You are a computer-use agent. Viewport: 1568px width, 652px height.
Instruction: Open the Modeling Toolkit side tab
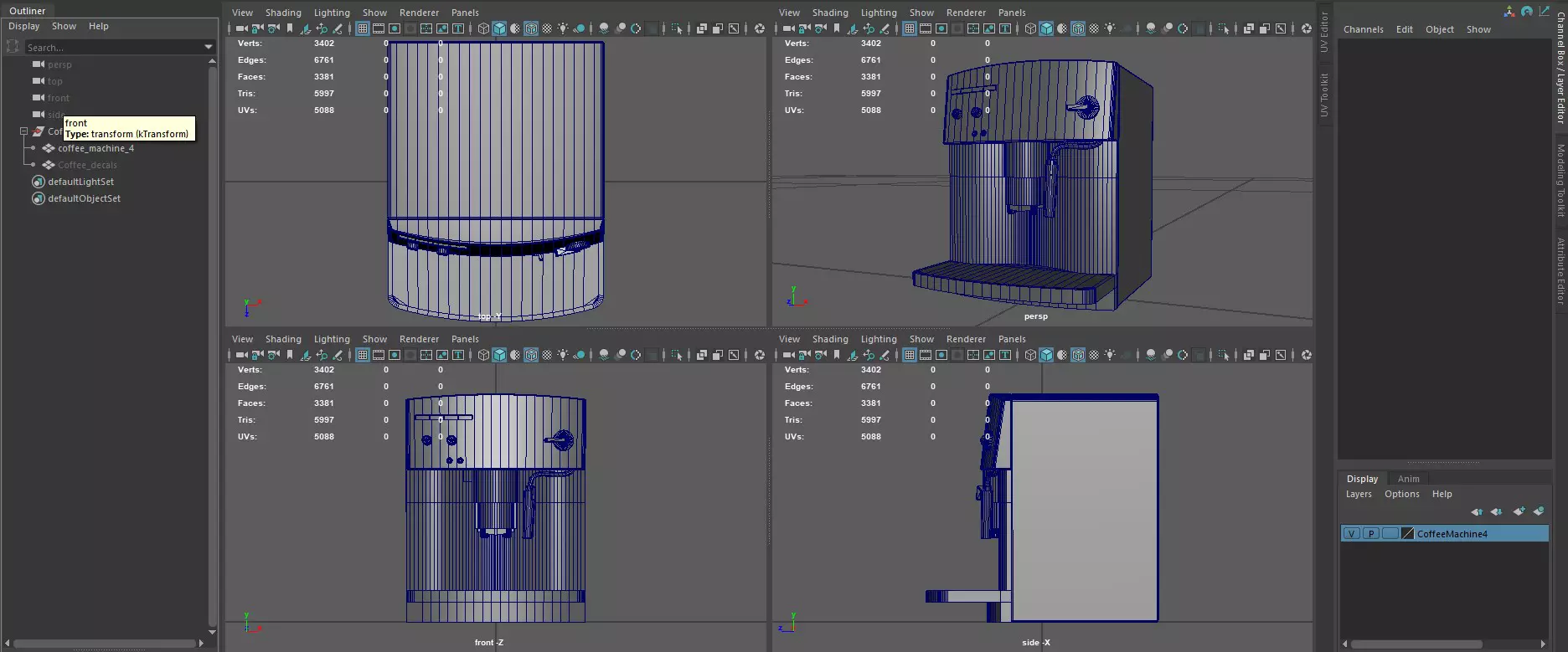(x=1560, y=181)
